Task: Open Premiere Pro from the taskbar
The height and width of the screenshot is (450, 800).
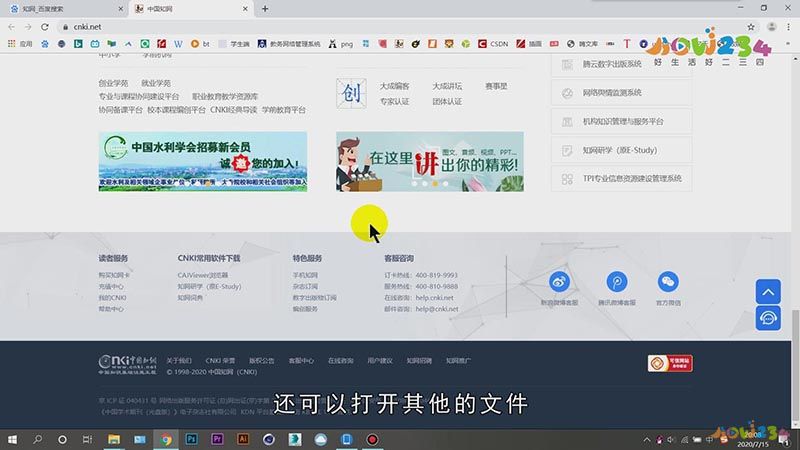Action: click(x=217, y=439)
